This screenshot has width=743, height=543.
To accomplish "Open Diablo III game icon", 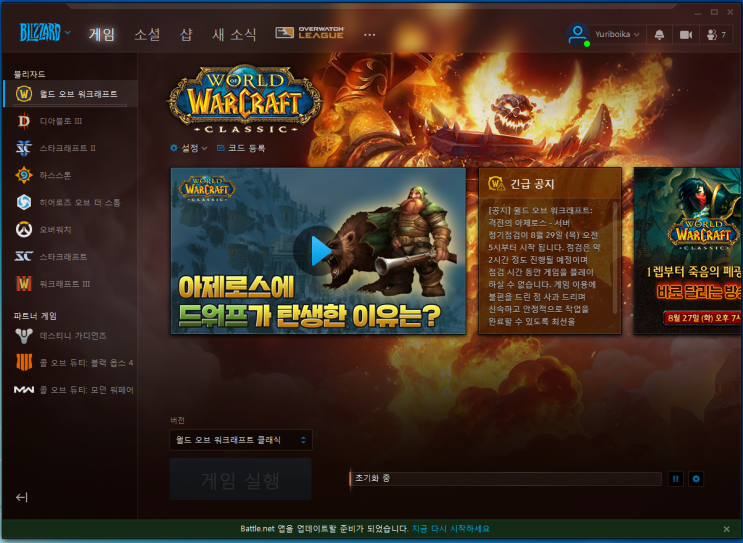I will pyautogui.click(x=24, y=121).
